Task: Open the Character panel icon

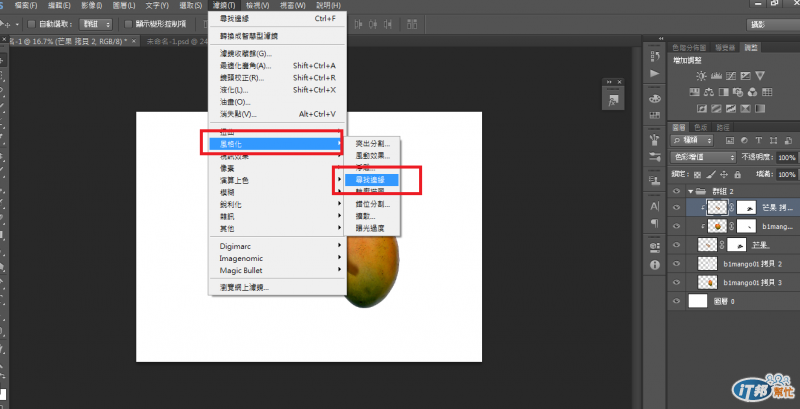Action: click(x=655, y=206)
